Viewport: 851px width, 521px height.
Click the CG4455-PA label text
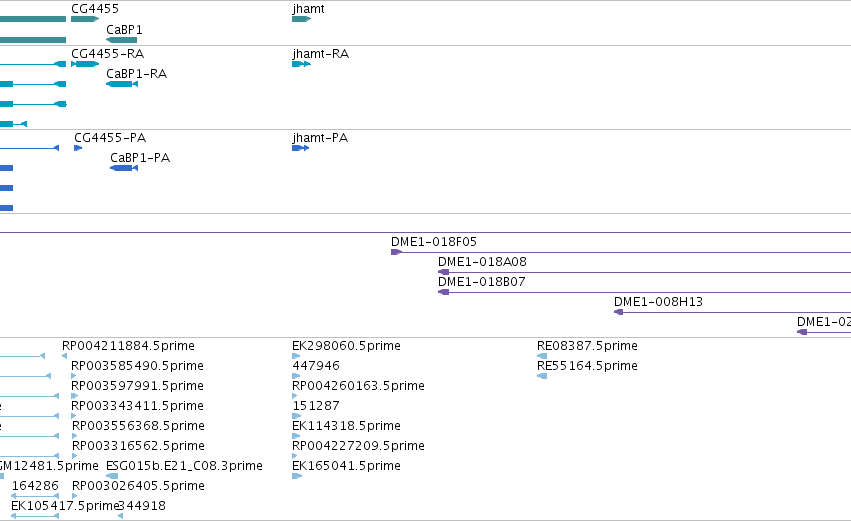110,138
